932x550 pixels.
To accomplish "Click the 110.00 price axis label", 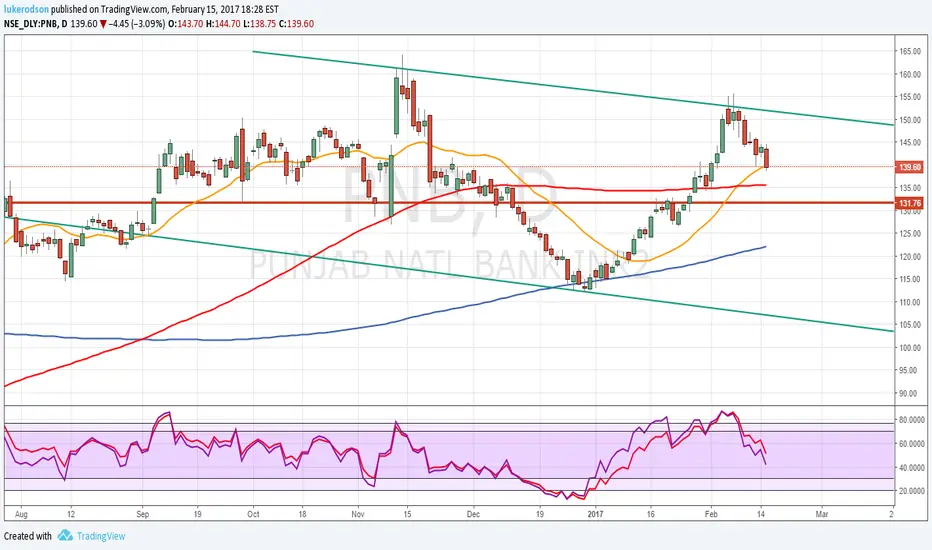I will (909, 302).
